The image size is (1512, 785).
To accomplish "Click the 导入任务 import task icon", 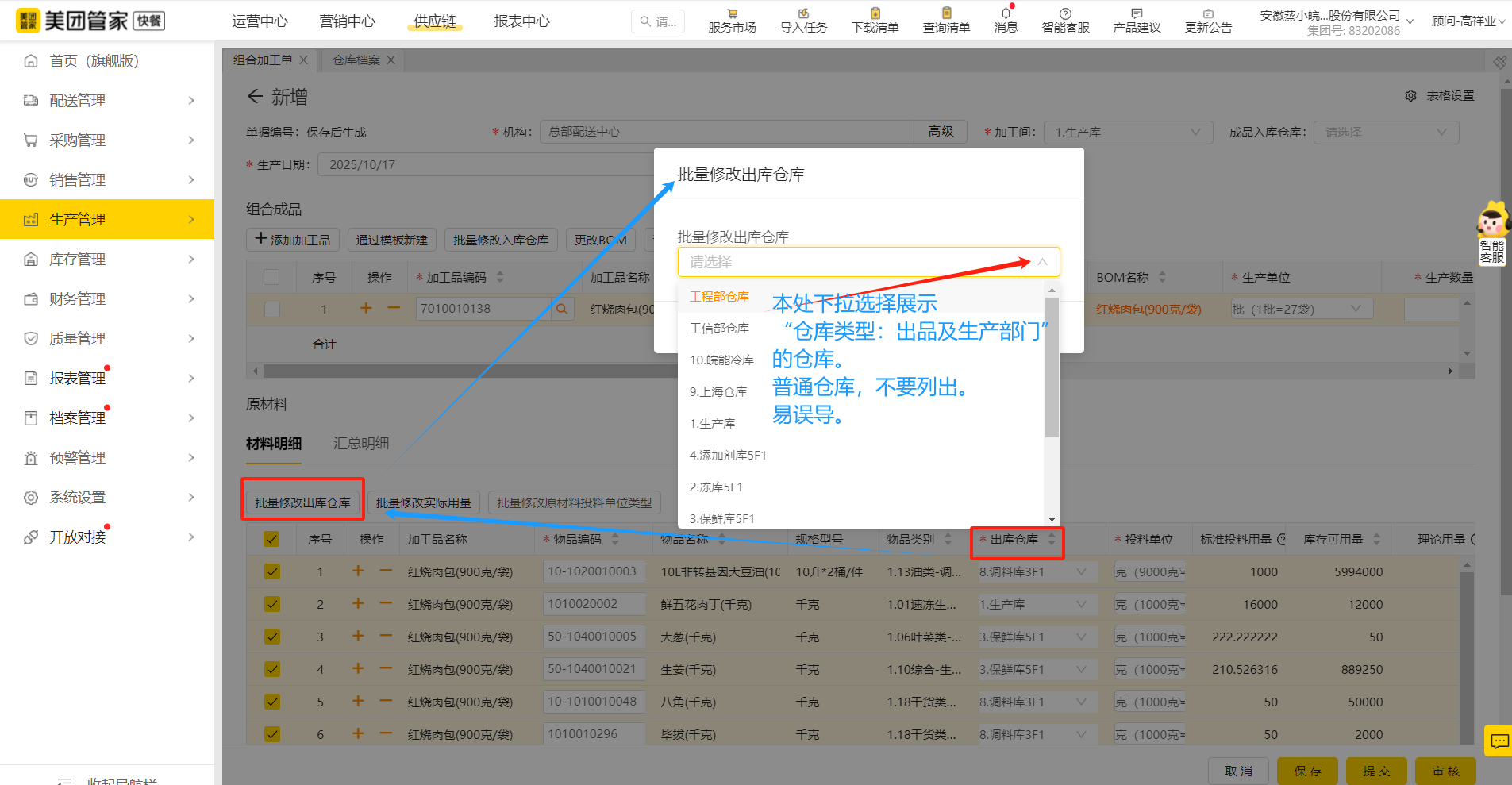I will [802, 20].
